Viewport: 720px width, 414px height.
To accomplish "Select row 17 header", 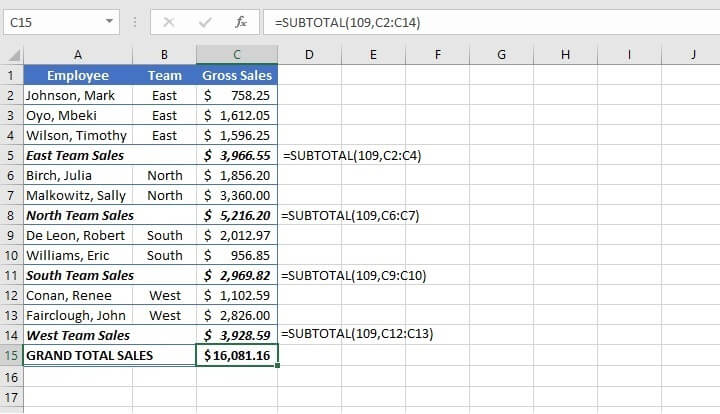I will (x=11, y=397).
